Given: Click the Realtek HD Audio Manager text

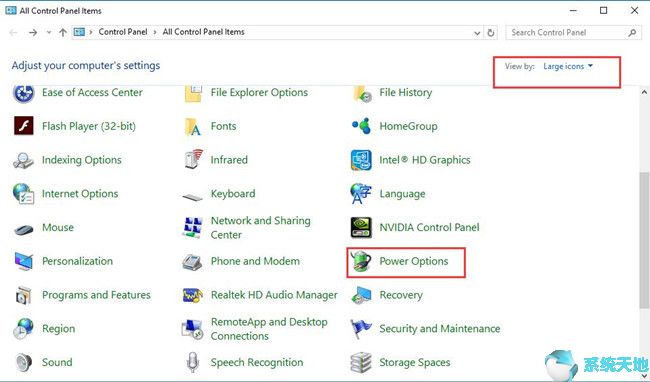Looking at the screenshot, I should (274, 295).
